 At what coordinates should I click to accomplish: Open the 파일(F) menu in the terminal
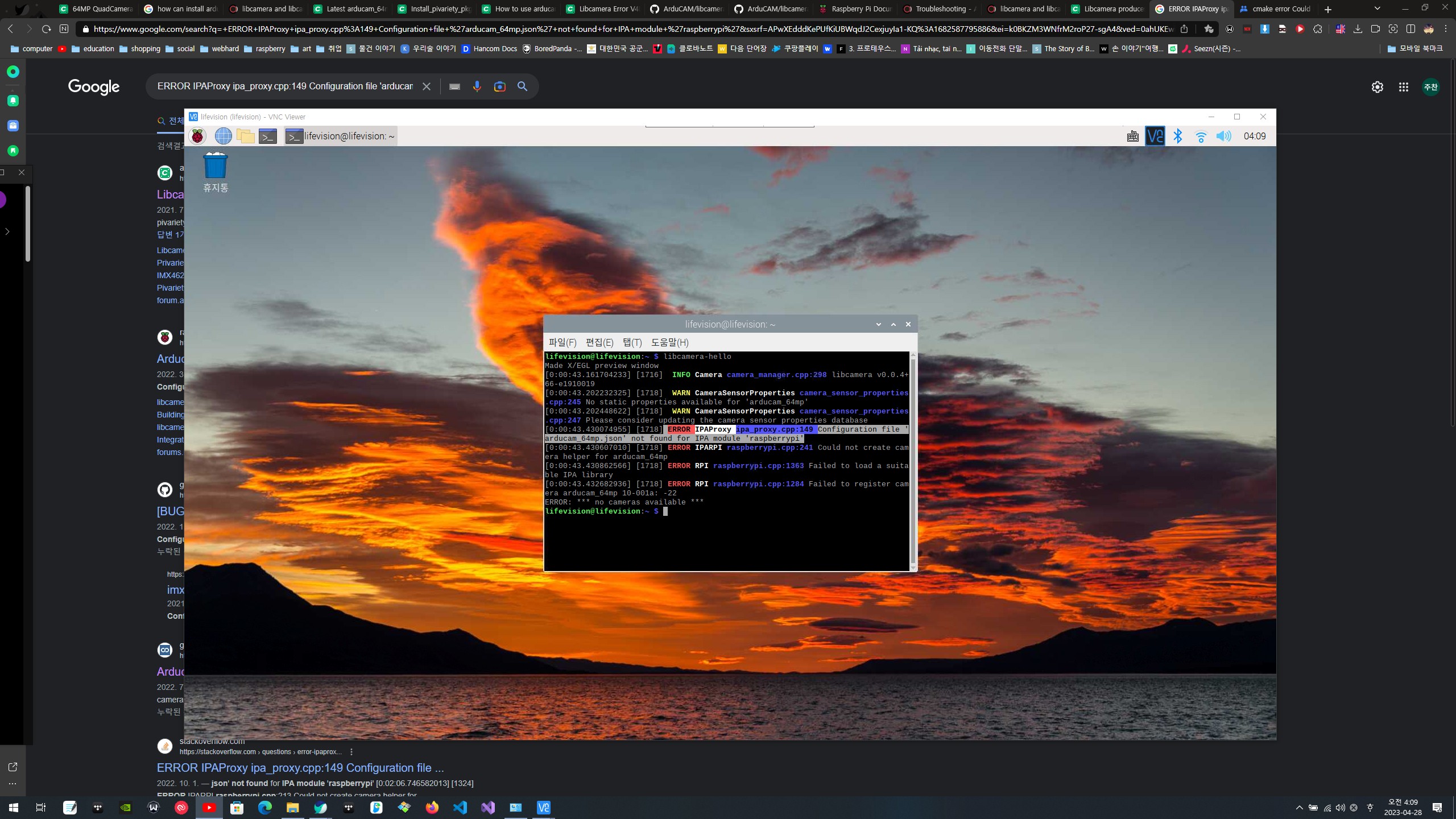pos(562,342)
